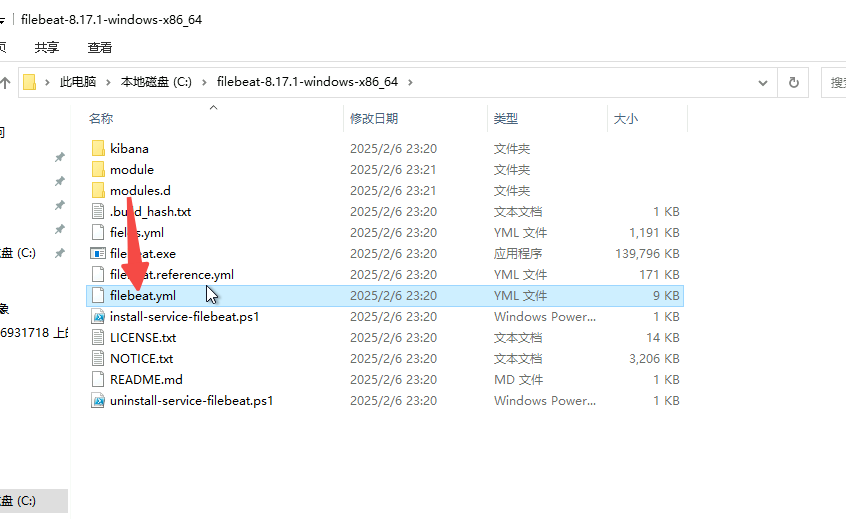This screenshot has height=519, width=846.
Task: Click 2025/2/6 23:21 date of modules.d
Action: point(393,190)
